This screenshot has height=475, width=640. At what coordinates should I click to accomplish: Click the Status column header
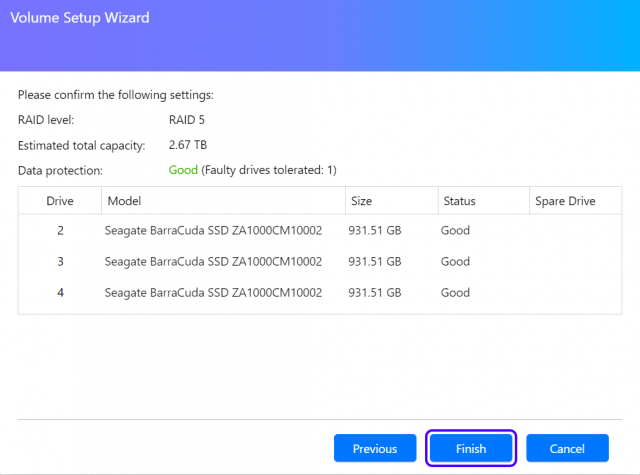click(x=458, y=201)
